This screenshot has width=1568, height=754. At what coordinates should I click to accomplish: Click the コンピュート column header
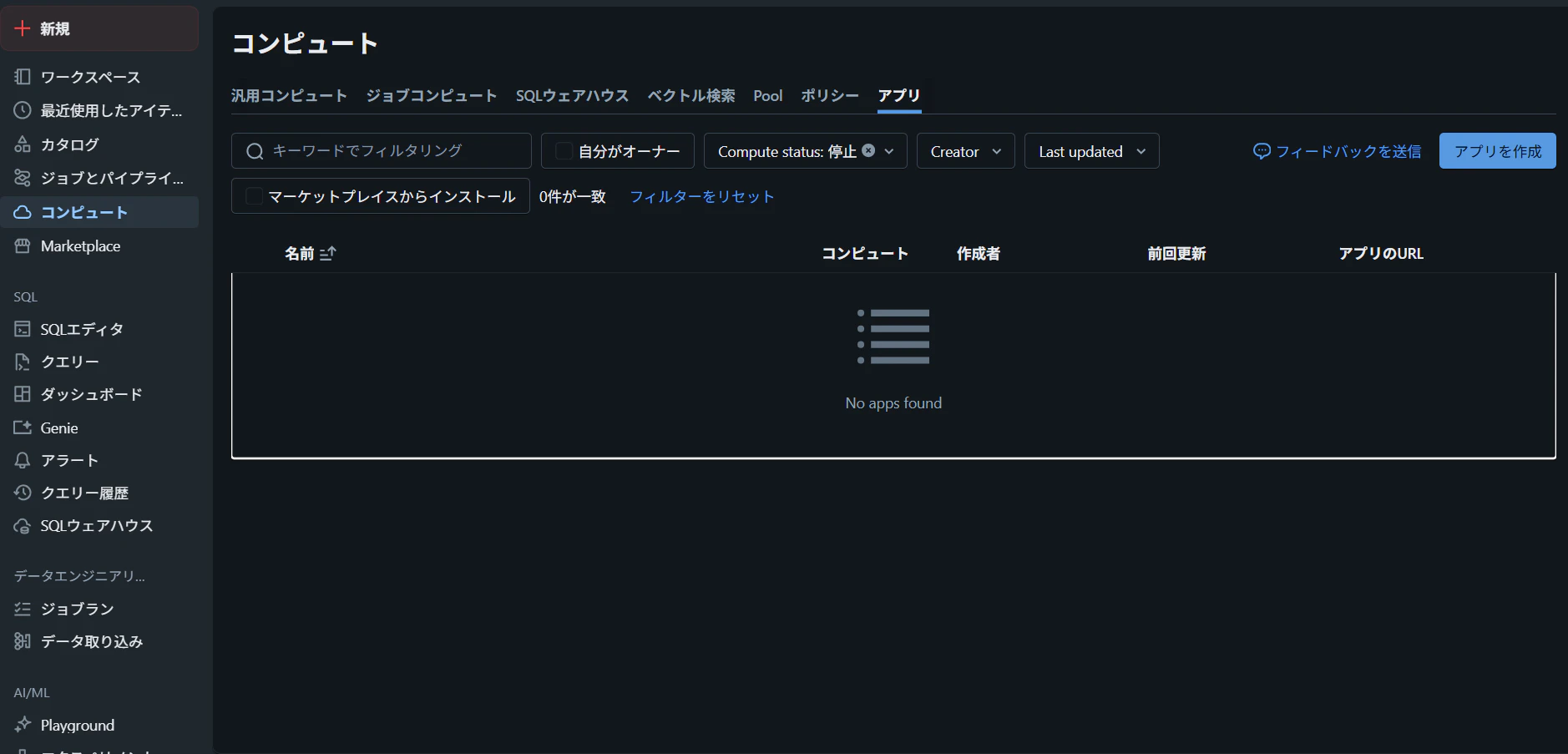tap(865, 253)
